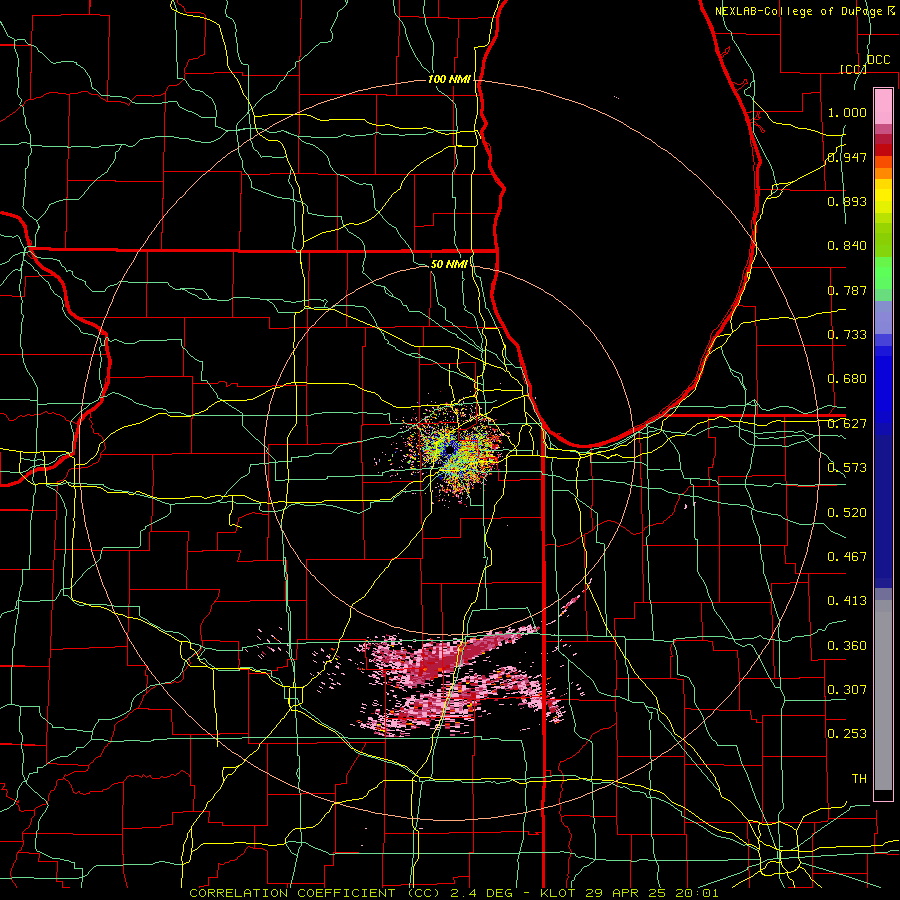Click the "100 NMI" range ring label
Viewport: 900px width, 900px height.
click(449, 79)
